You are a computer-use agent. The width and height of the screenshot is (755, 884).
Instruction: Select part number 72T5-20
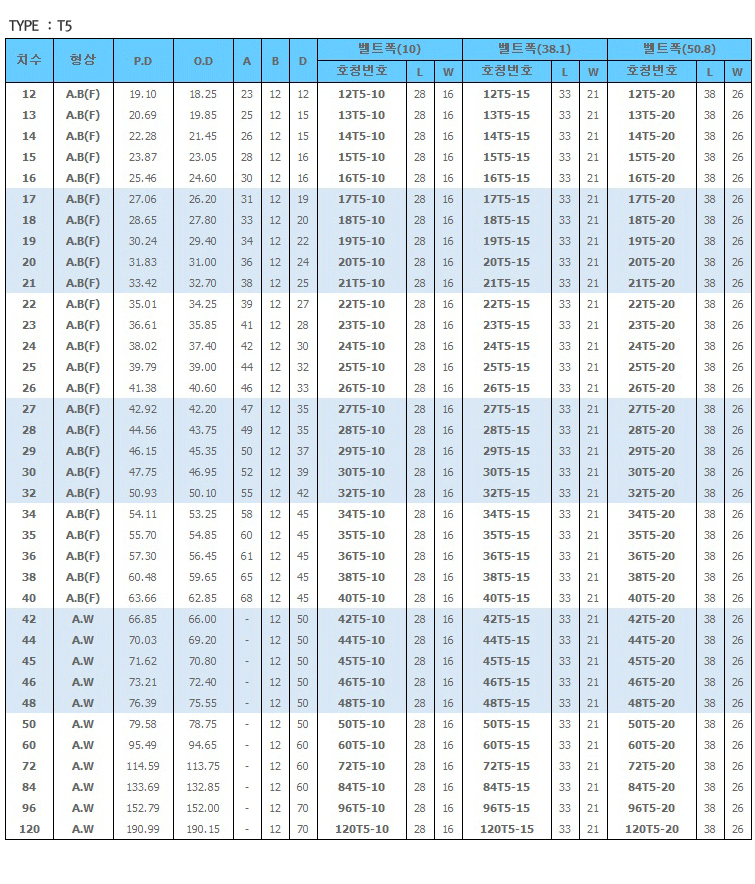point(651,766)
